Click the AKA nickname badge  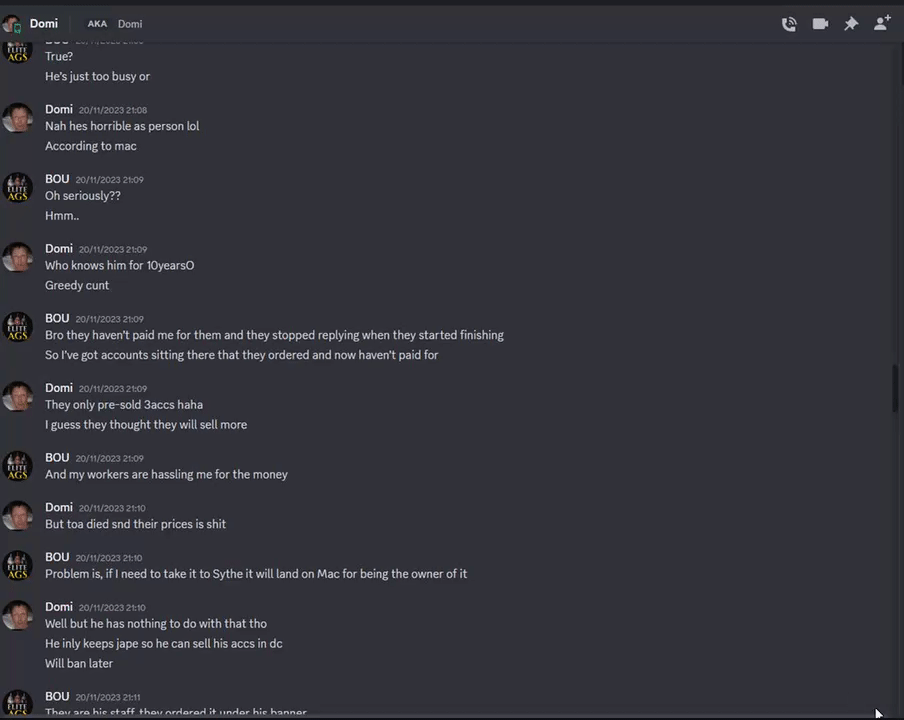97,24
